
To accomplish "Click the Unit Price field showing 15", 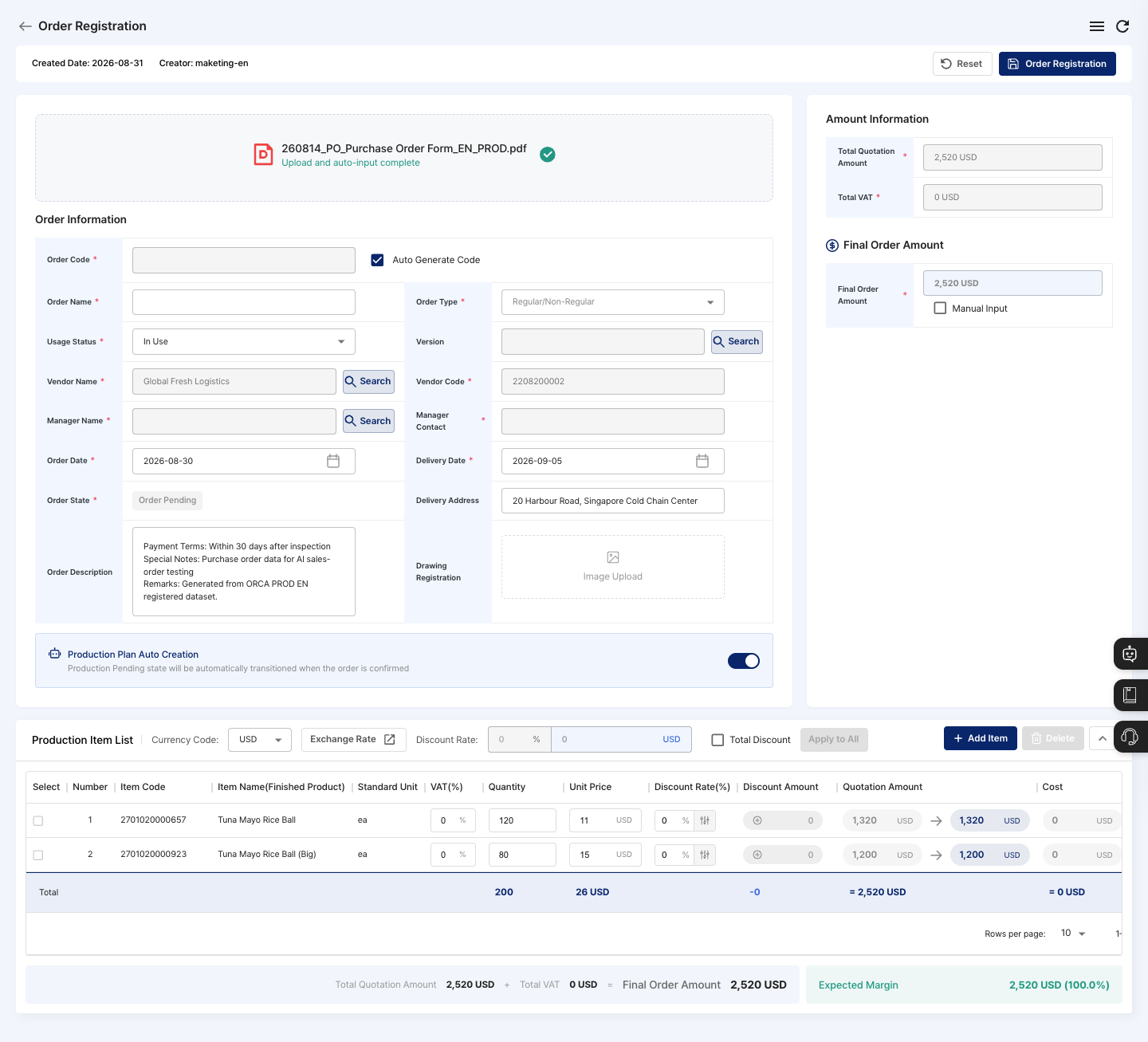I will tap(605, 855).
